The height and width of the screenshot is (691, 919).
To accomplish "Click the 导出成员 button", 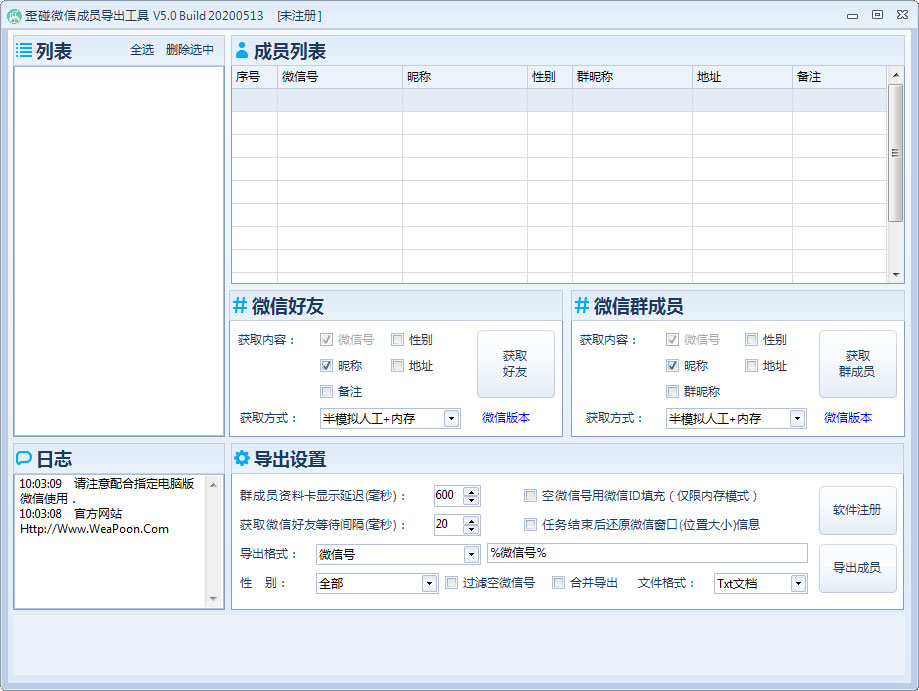I will coord(856,568).
